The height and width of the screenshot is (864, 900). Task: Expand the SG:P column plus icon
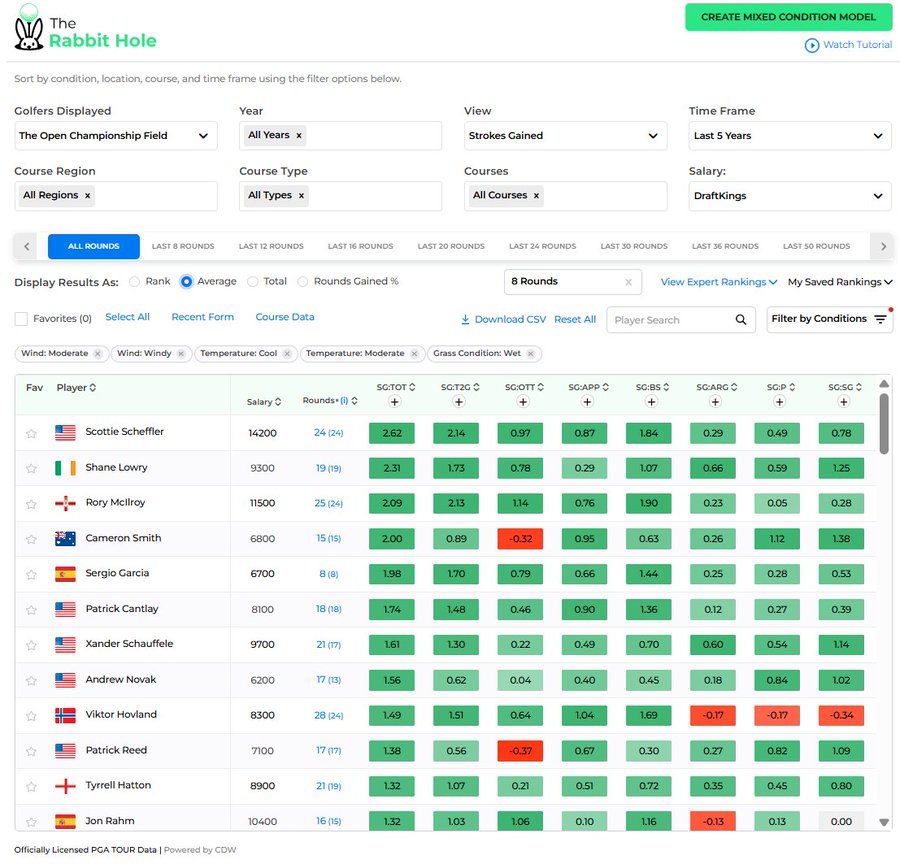(779, 402)
